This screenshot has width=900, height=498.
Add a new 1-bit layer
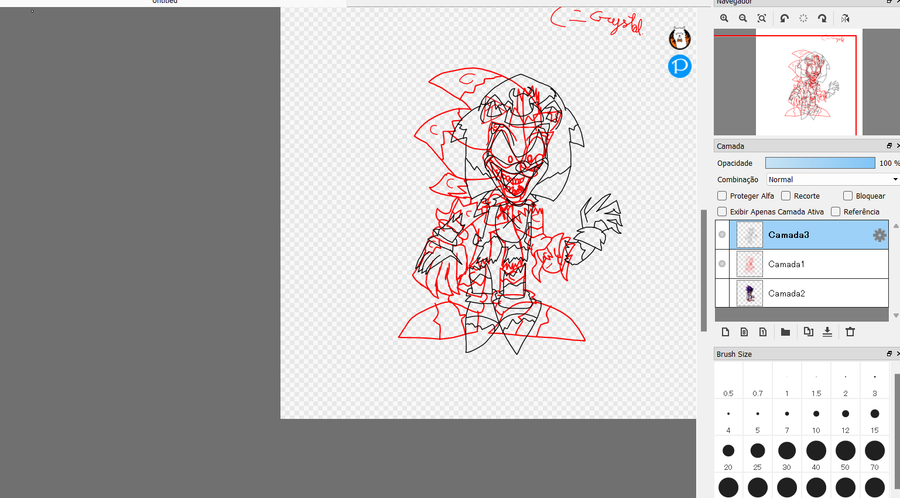pos(763,332)
